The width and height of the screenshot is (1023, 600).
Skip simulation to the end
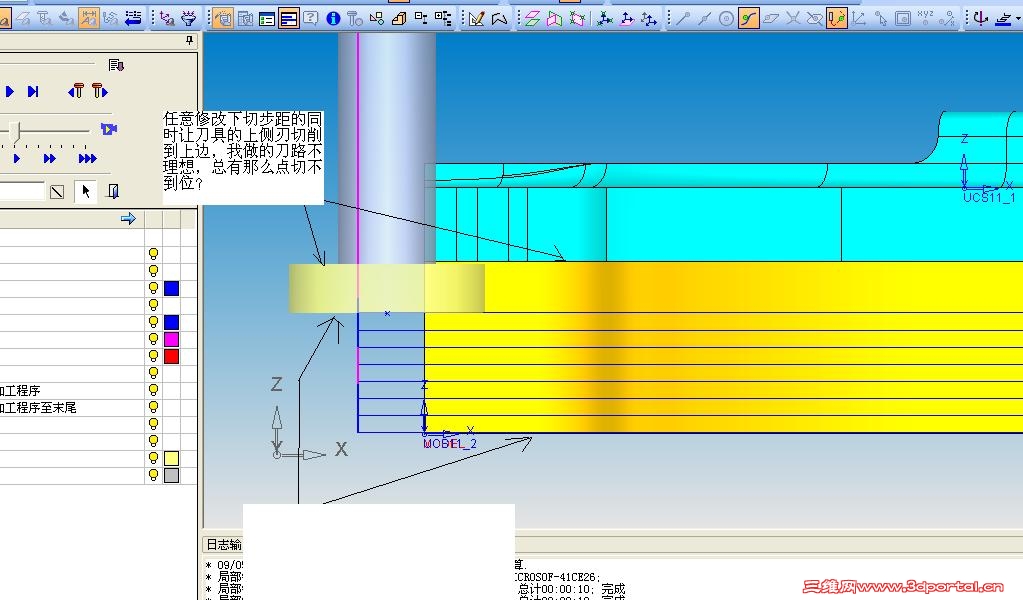[33, 91]
